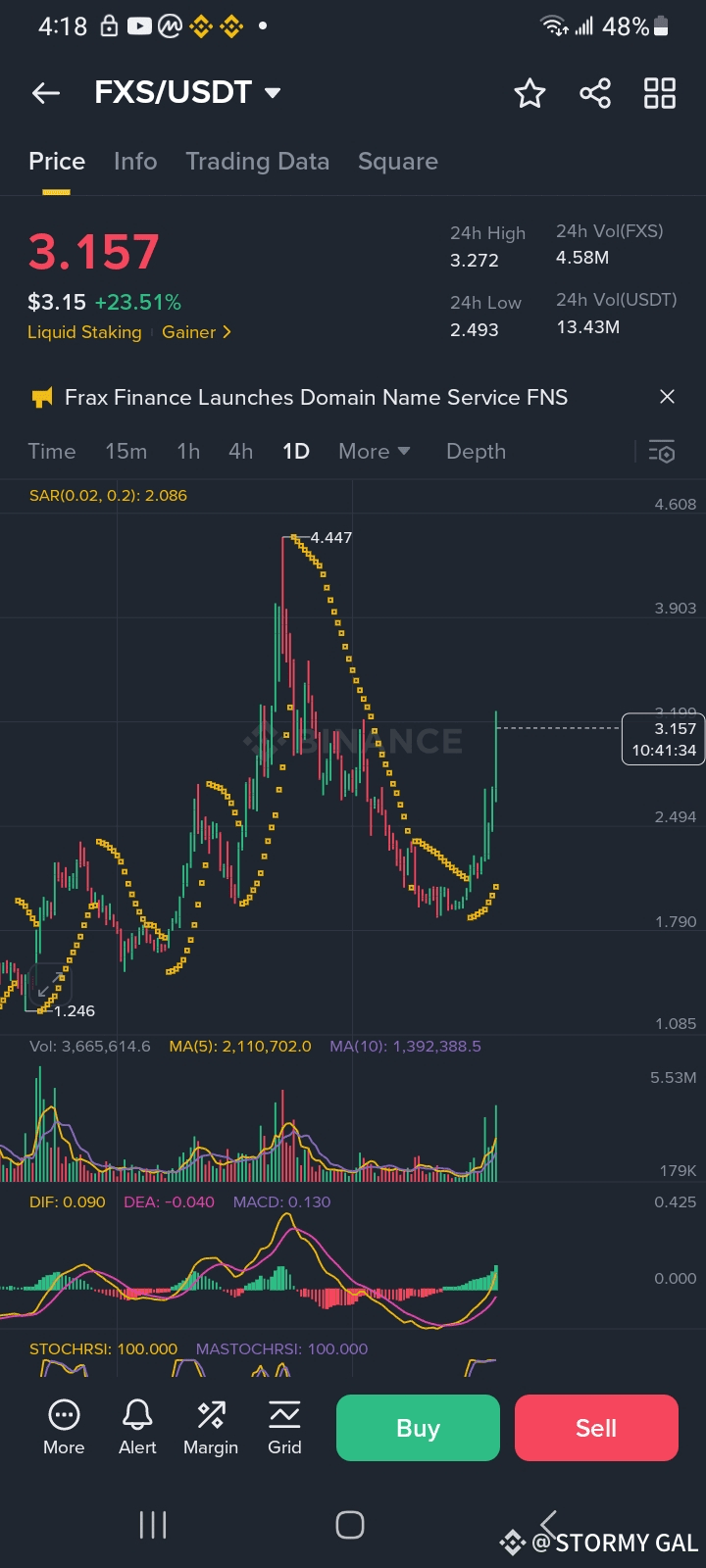Tap the 24h Vol(FXS) value 4.58M
The height and width of the screenshot is (1568, 706).
[x=582, y=258]
